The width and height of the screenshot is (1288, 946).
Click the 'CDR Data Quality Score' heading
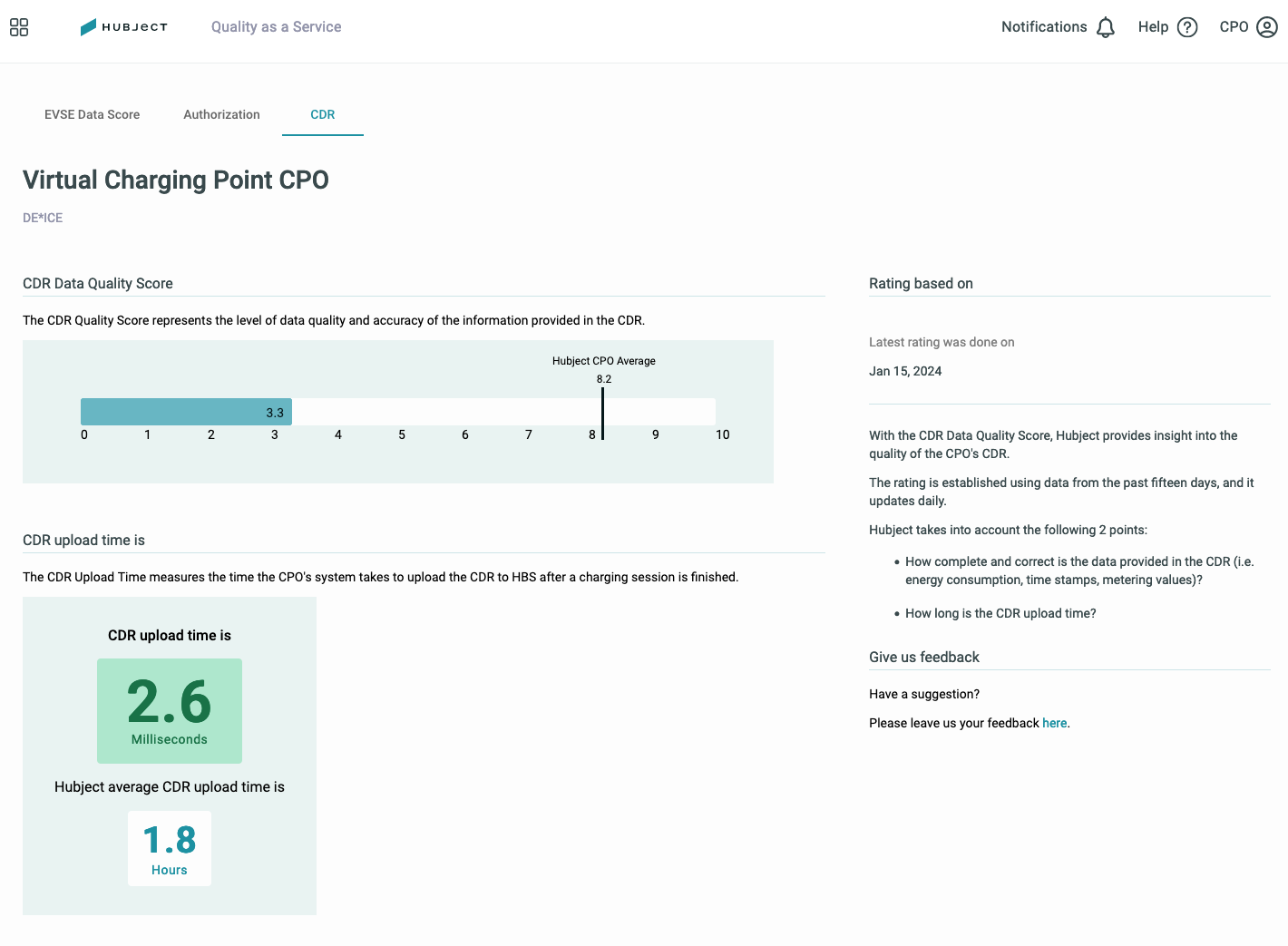coord(98,283)
